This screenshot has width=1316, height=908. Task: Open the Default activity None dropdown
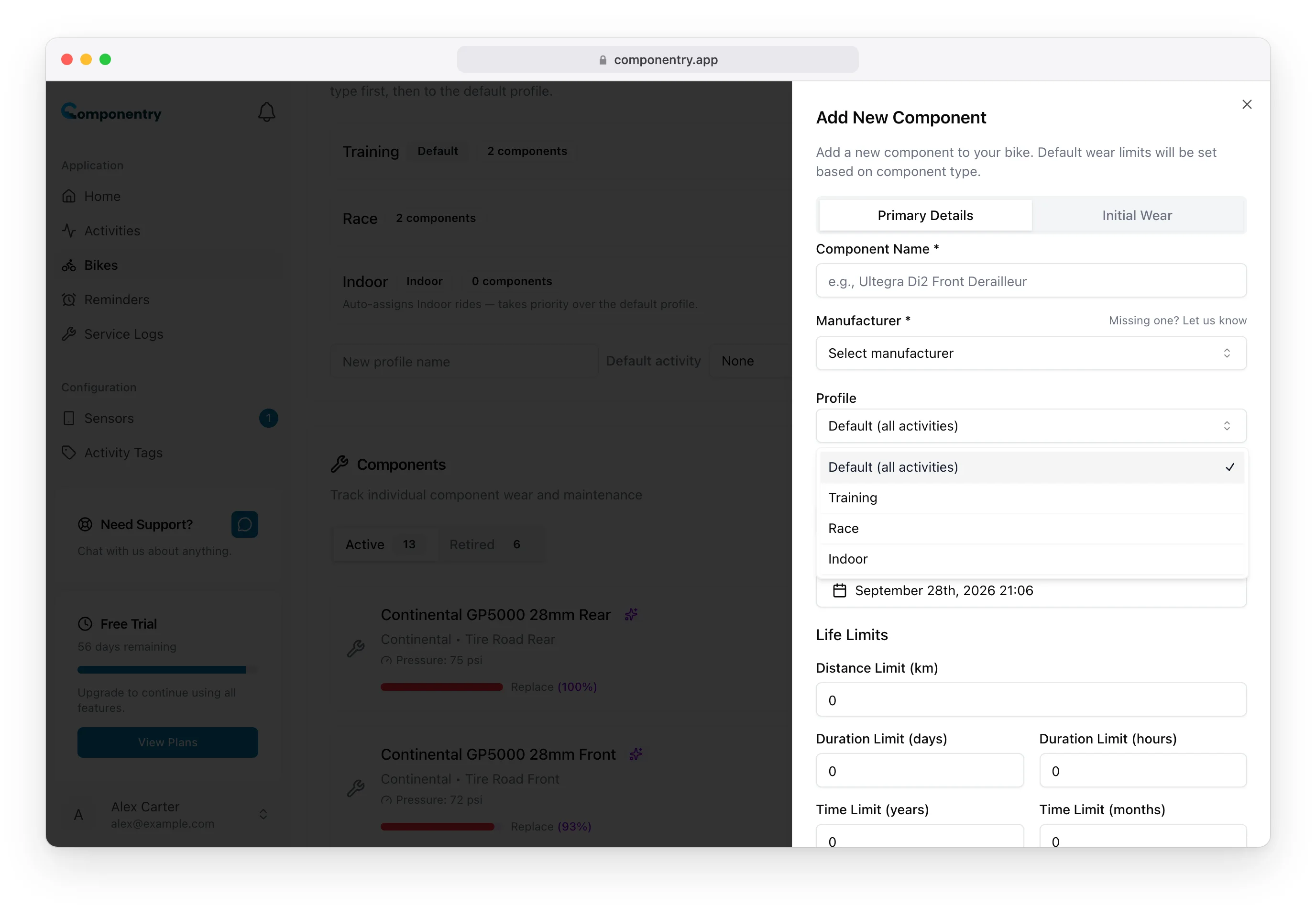[750, 361]
